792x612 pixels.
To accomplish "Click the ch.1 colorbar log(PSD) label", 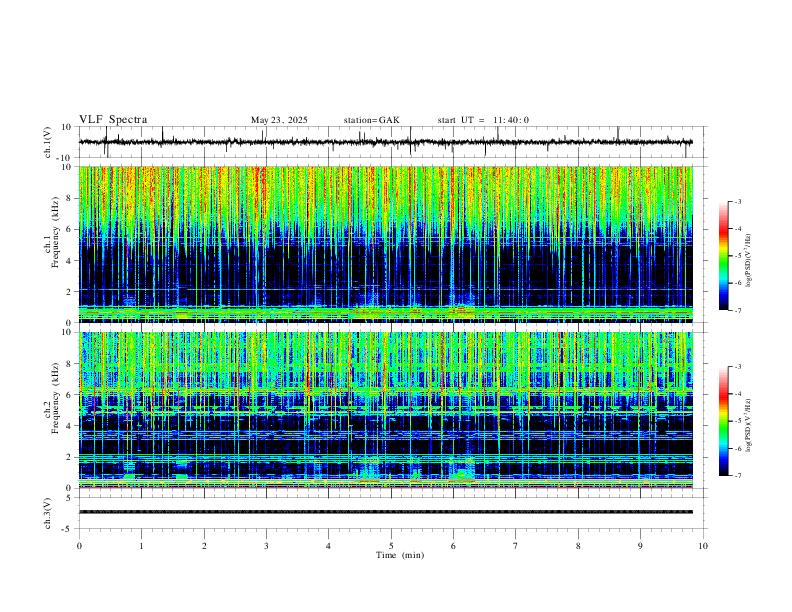I will pyautogui.click(x=748, y=260).
